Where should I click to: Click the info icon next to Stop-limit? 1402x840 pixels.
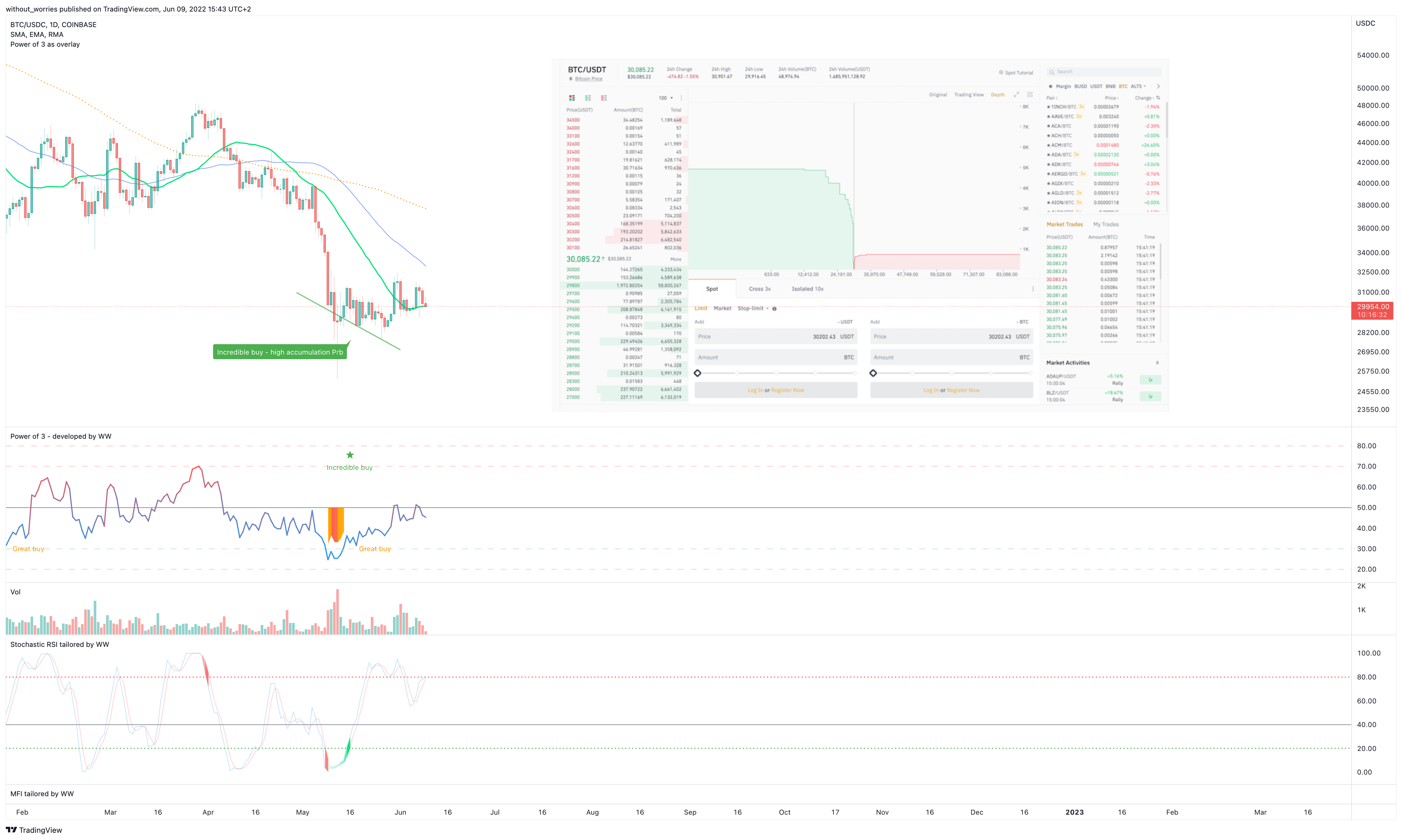click(774, 308)
